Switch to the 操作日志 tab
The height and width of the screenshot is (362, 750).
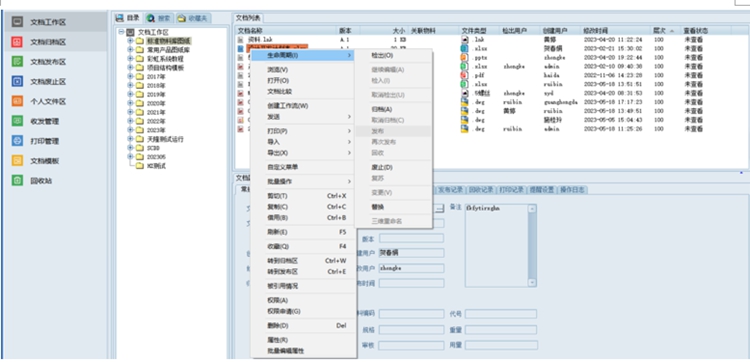pyautogui.click(x=573, y=190)
